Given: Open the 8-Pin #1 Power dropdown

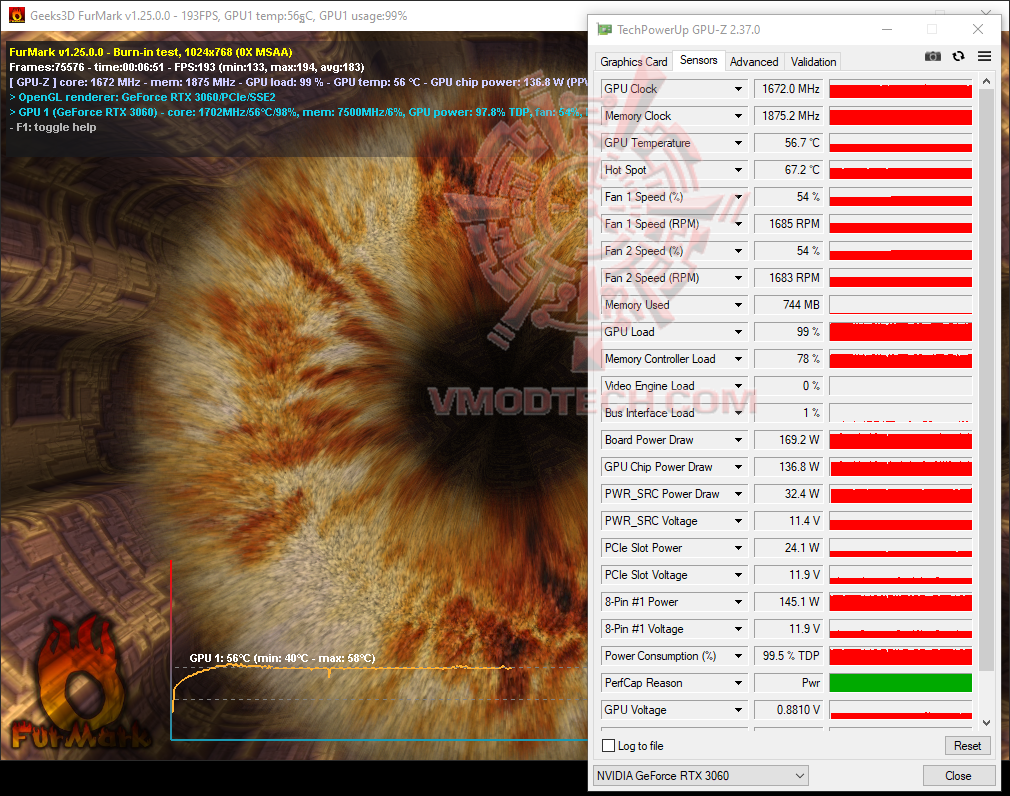Looking at the screenshot, I should 738,603.
